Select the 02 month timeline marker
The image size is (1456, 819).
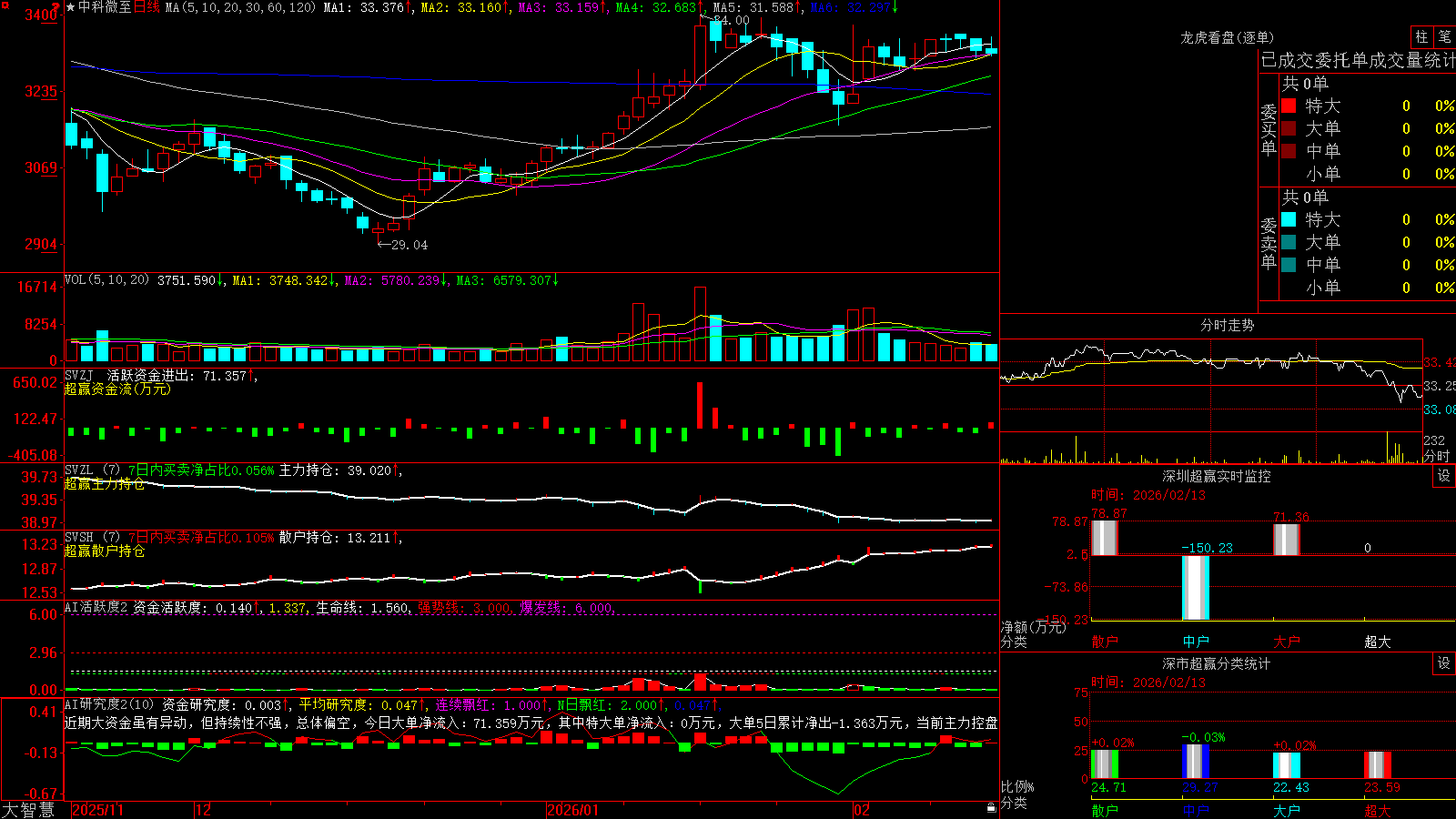pos(861,810)
